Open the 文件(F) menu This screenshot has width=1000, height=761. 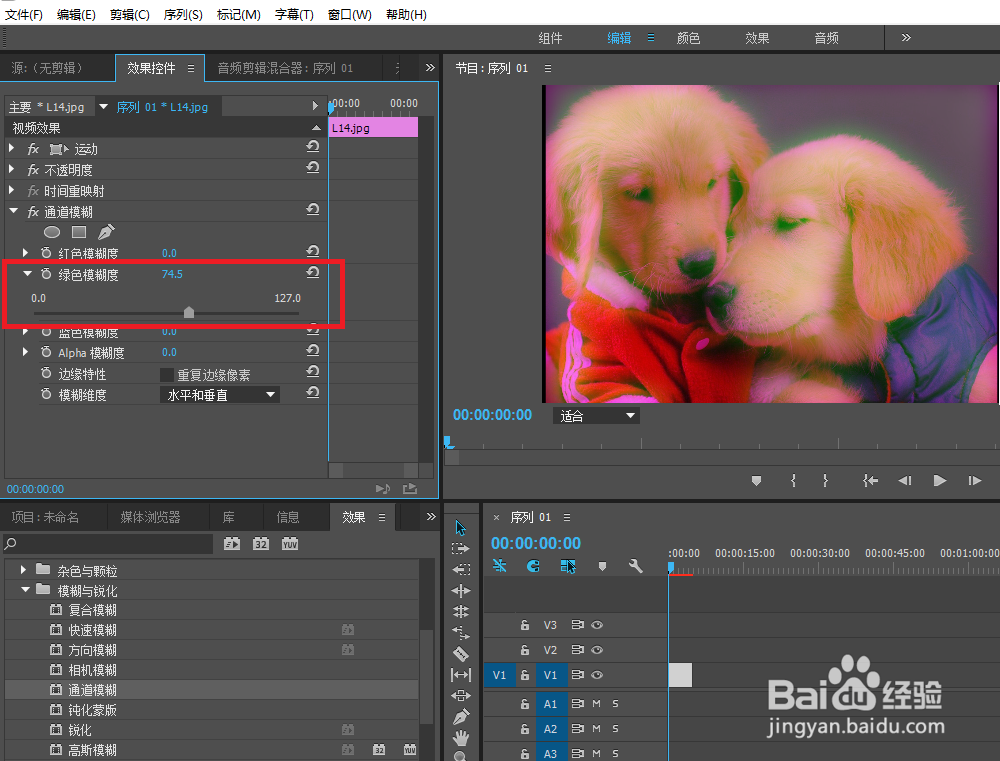(24, 14)
